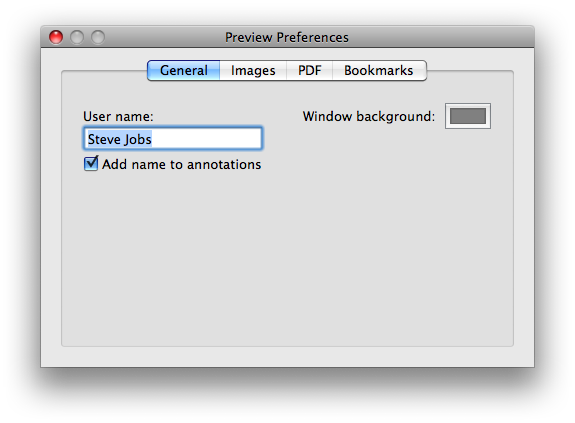The image size is (575, 423).
Task: Click the Window background label
Action: coord(369,117)
